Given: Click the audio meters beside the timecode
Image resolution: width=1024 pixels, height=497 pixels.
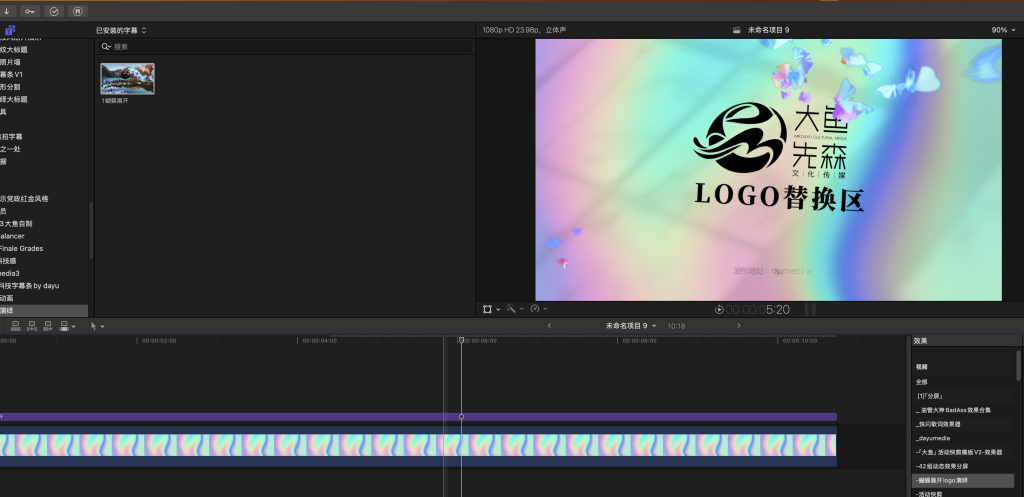Looking at the screenshot, I should (810, 310).
